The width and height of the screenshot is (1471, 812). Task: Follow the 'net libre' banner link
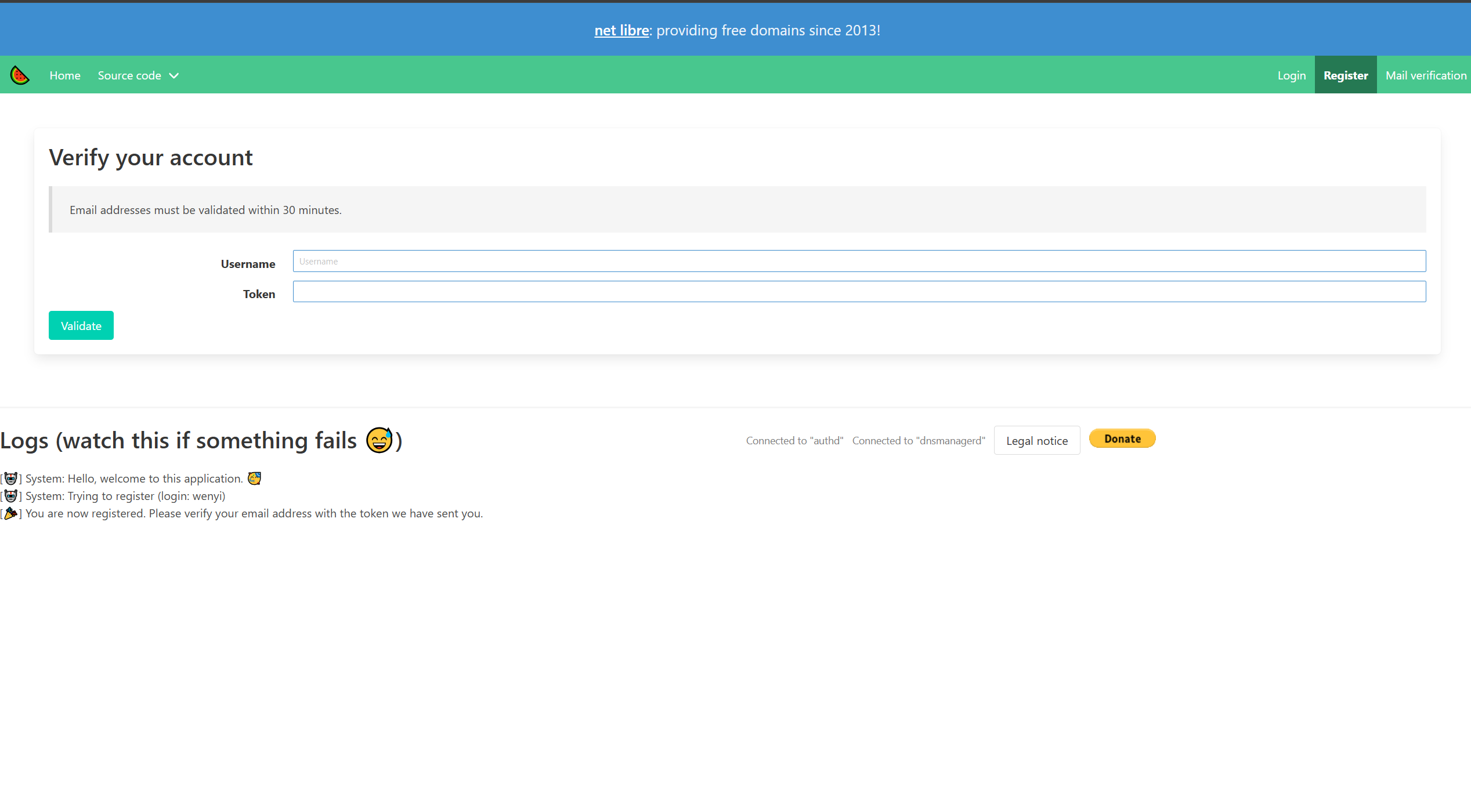click(x=621, y=30)
